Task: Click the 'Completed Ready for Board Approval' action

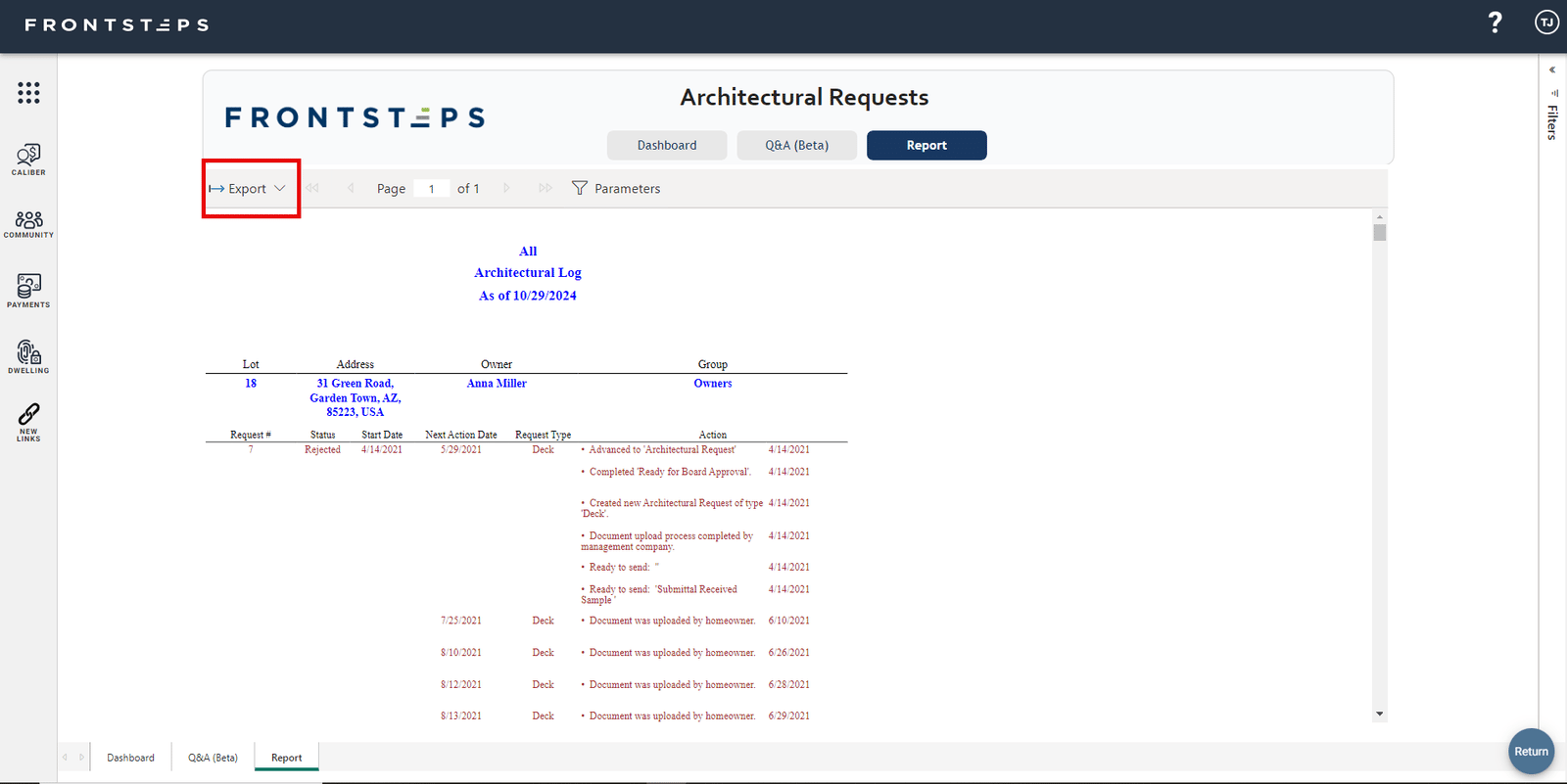Action: (x=670, y=472)
